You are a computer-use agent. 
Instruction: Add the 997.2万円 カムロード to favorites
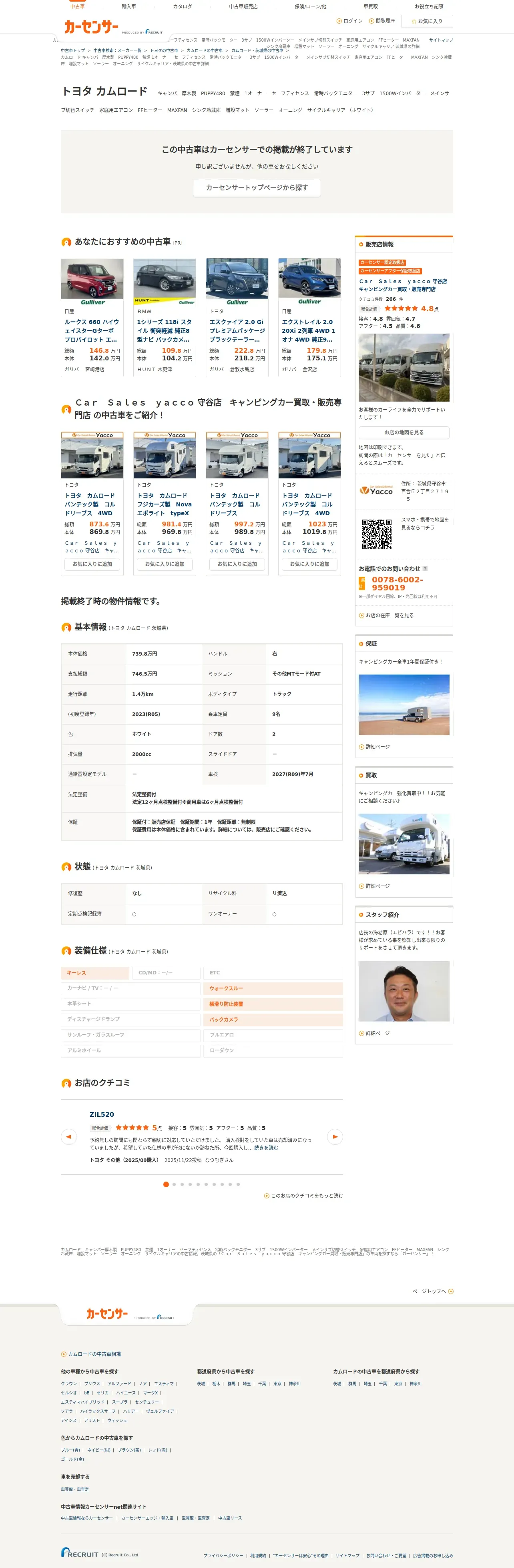237,564
